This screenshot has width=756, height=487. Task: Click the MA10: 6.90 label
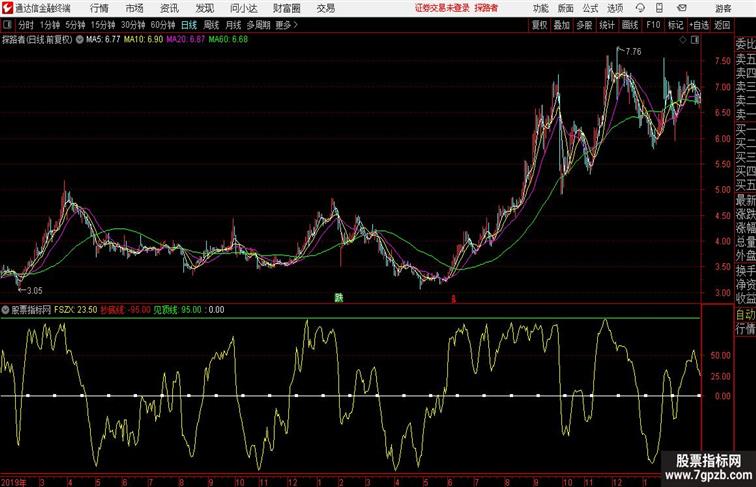[144, 40]
